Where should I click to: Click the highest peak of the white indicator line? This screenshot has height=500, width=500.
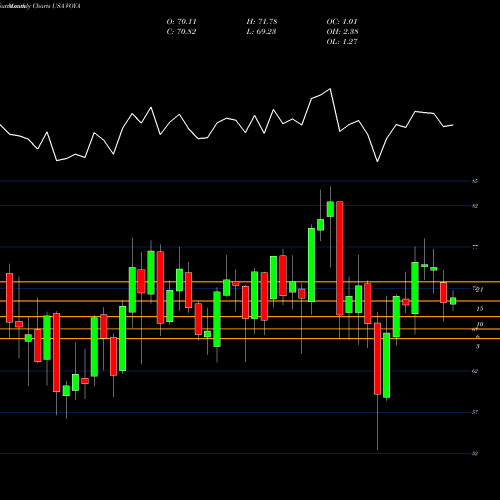tap(330, 89)
